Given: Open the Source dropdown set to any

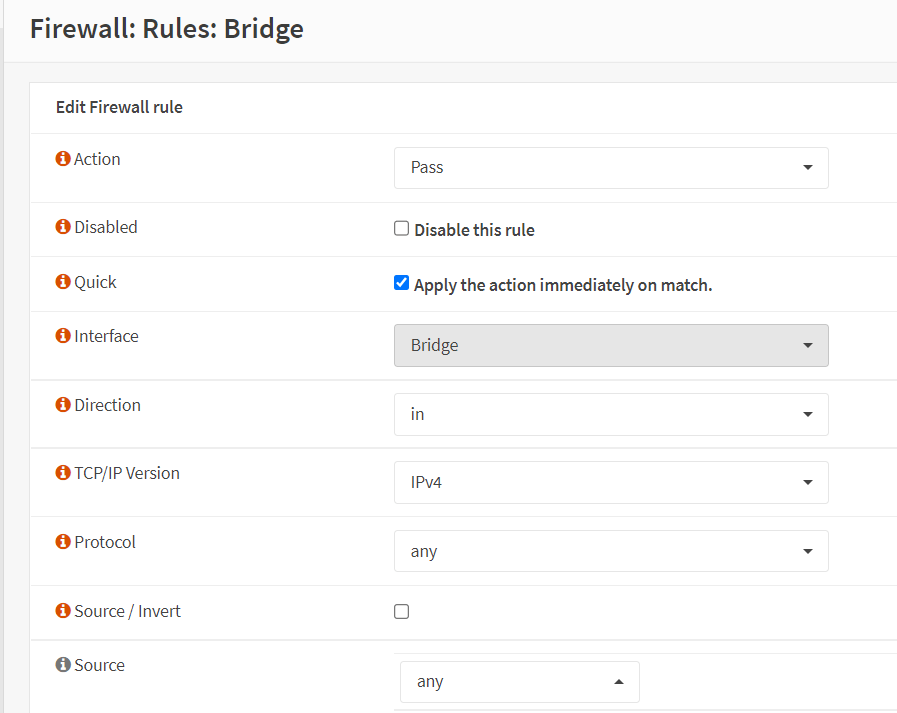Looking at the screenshot, I should click(x=519, y=682).
